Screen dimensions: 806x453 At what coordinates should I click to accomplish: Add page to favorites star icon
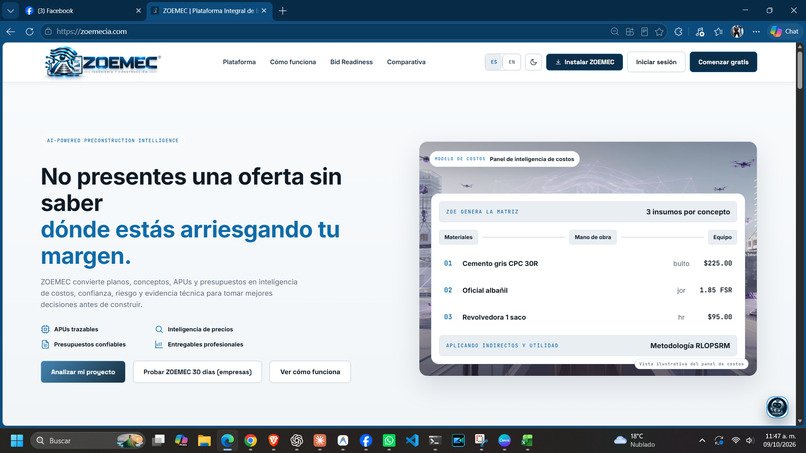coord(660,31)
